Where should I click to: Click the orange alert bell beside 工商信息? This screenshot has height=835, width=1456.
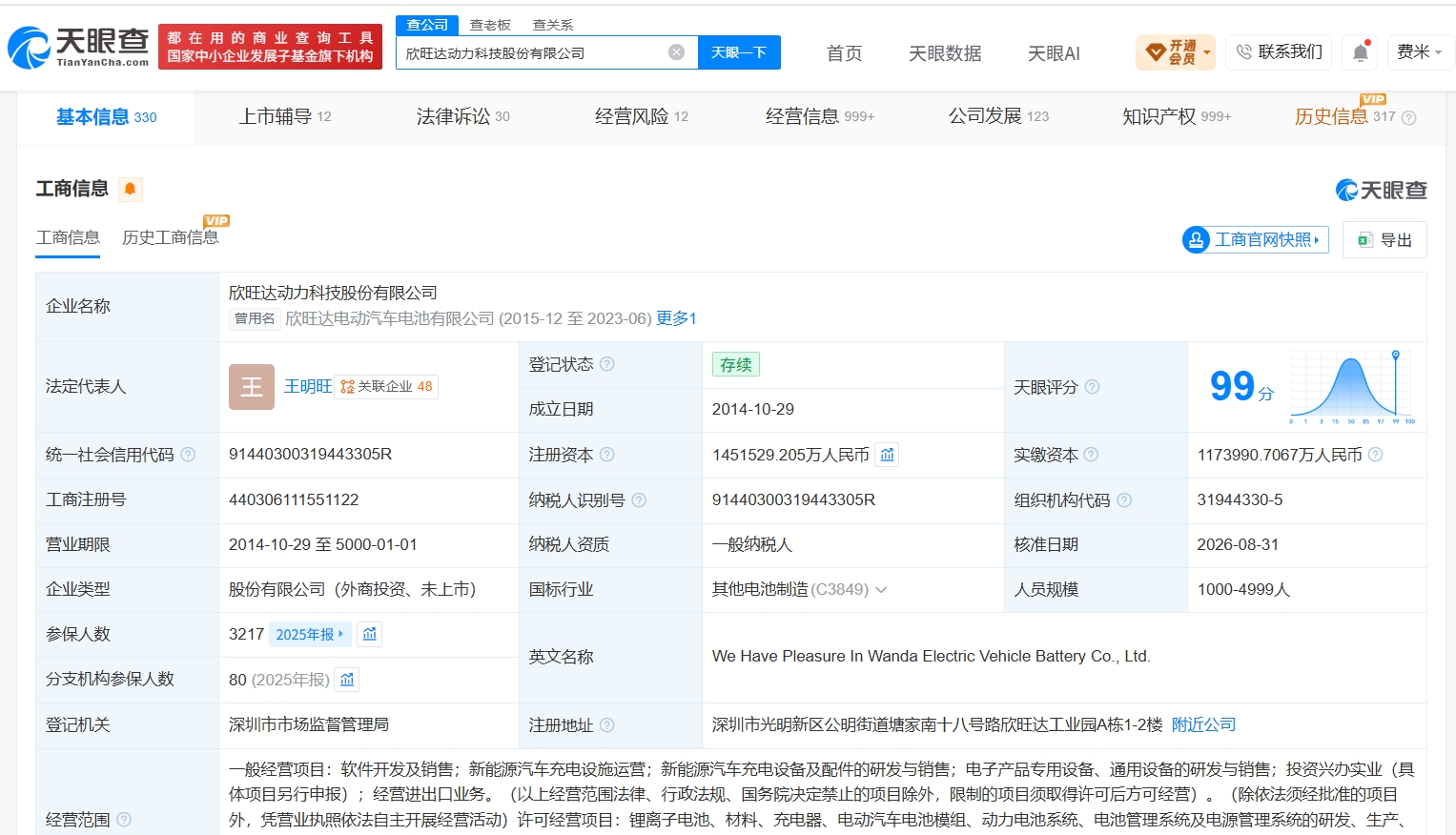(x=130, y=189)
